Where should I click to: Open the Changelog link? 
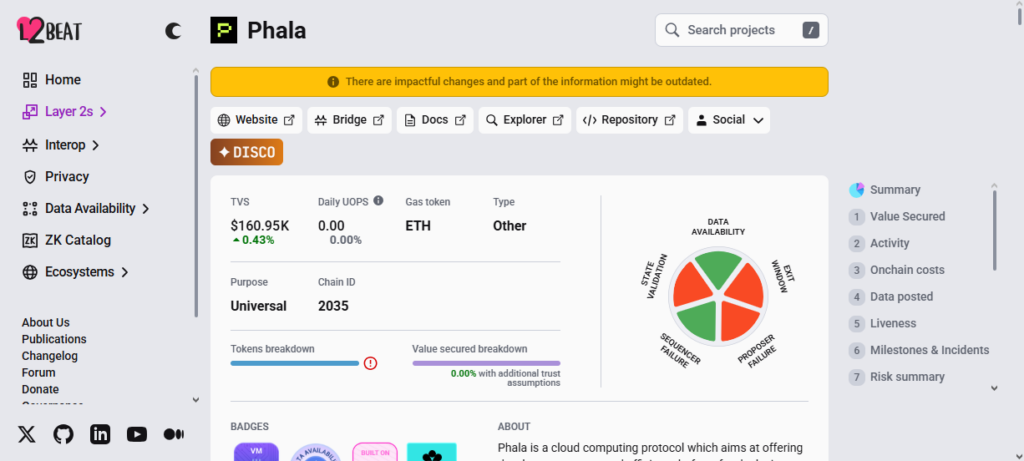coord(50,356)
